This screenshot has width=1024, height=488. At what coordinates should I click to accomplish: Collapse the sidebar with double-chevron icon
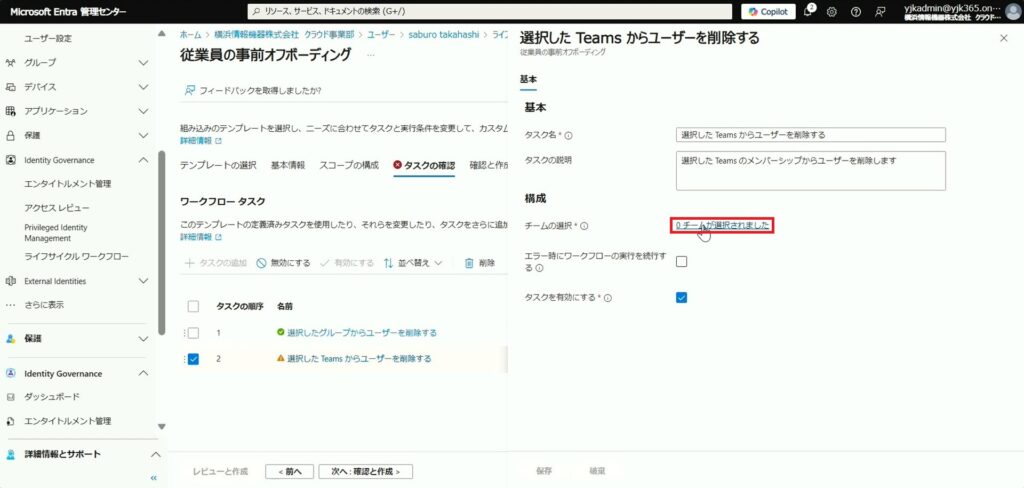click(x=153, y=478)
